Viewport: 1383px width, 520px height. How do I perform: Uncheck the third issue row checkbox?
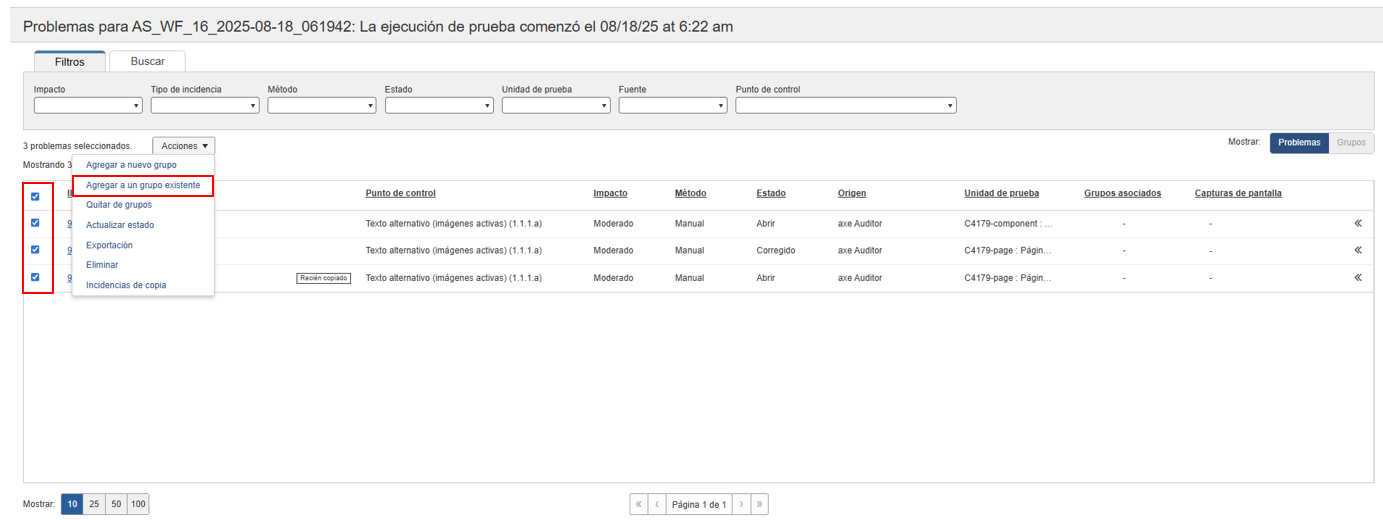(35, 277)
